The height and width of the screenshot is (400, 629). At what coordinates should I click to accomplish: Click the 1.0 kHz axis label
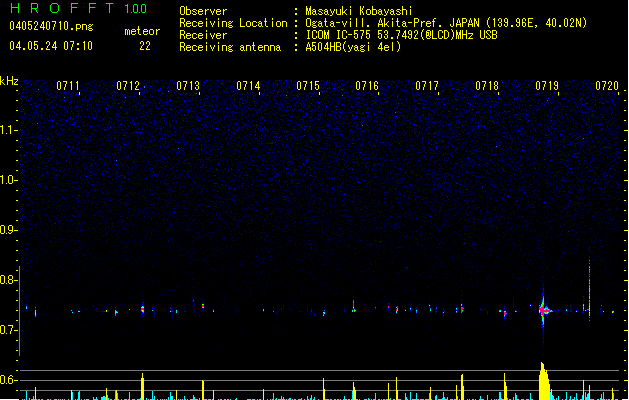[x=9, y=180]
